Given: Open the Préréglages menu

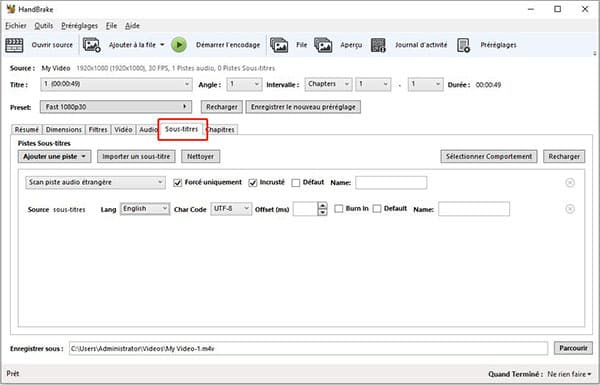Looking at the screenshot, I should pos(79,26).
